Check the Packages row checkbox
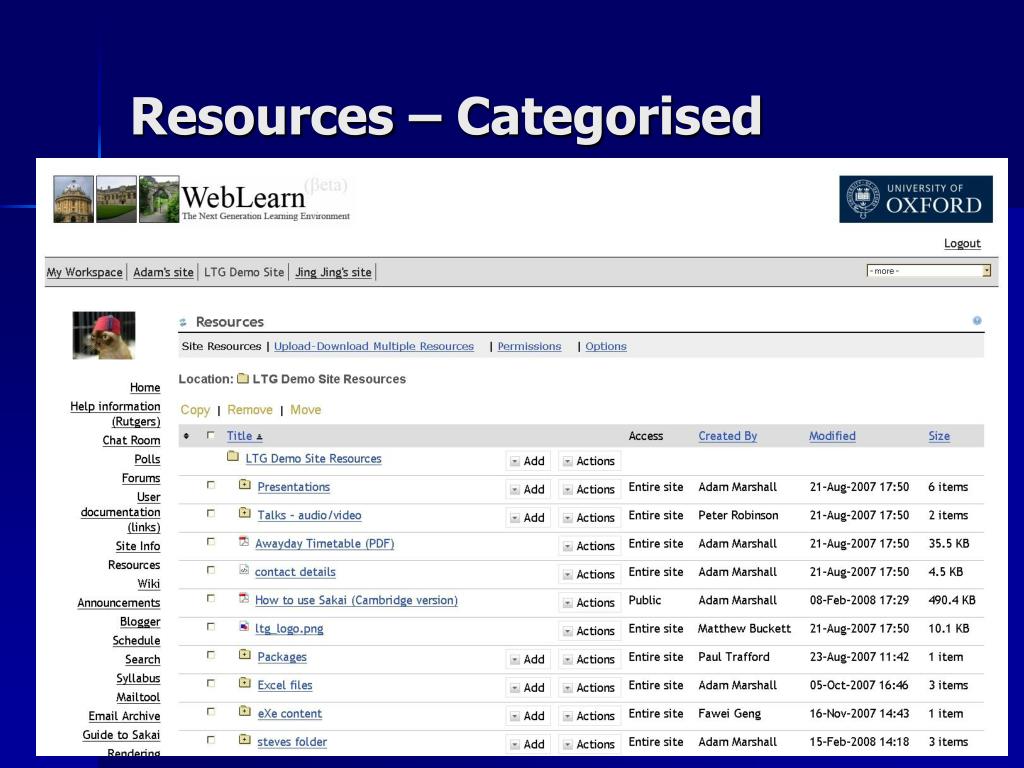Image resolution: width=1024 pixels, height=768 pixels. click(x=210, y=655)
